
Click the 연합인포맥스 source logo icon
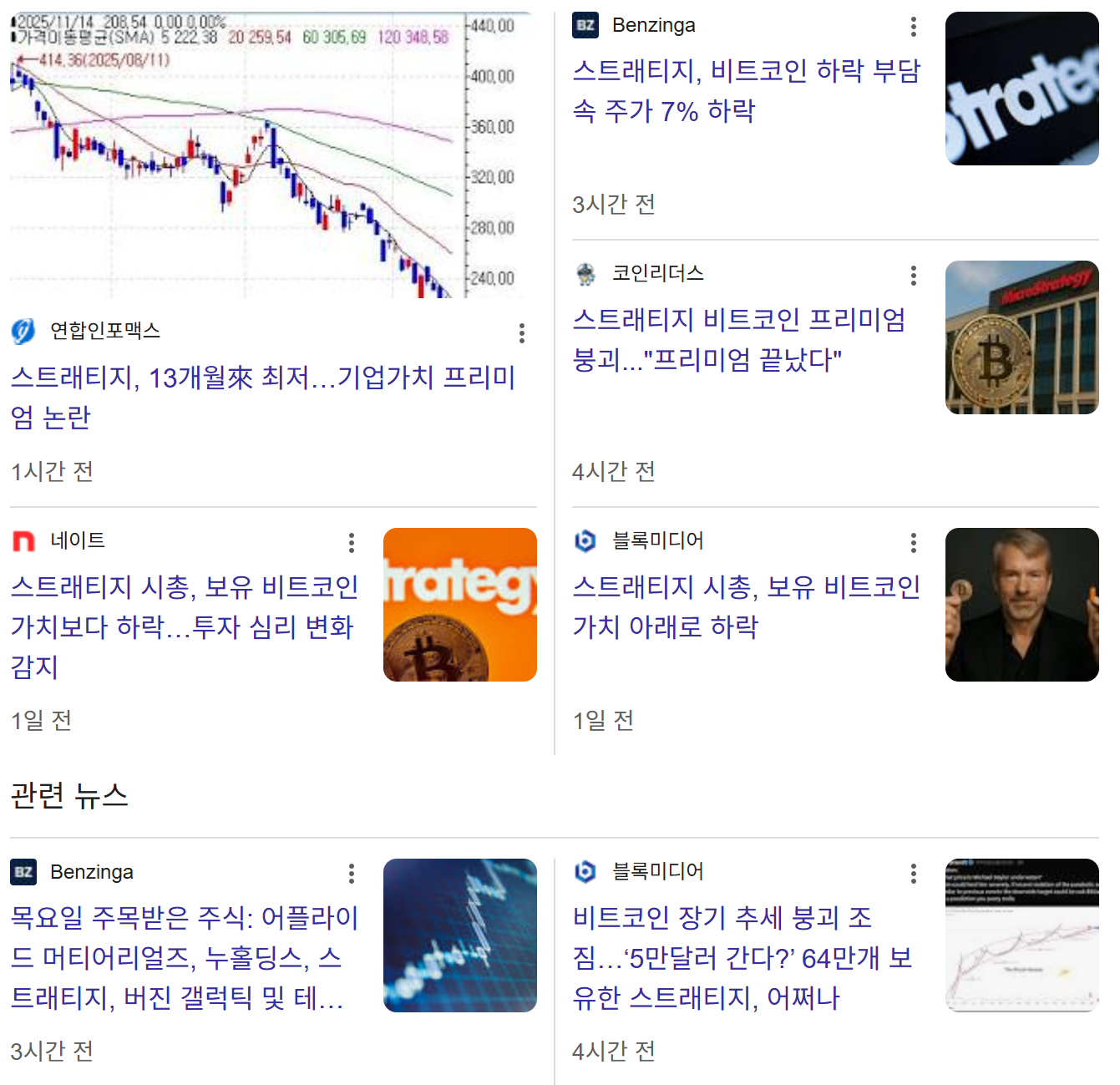23,332
